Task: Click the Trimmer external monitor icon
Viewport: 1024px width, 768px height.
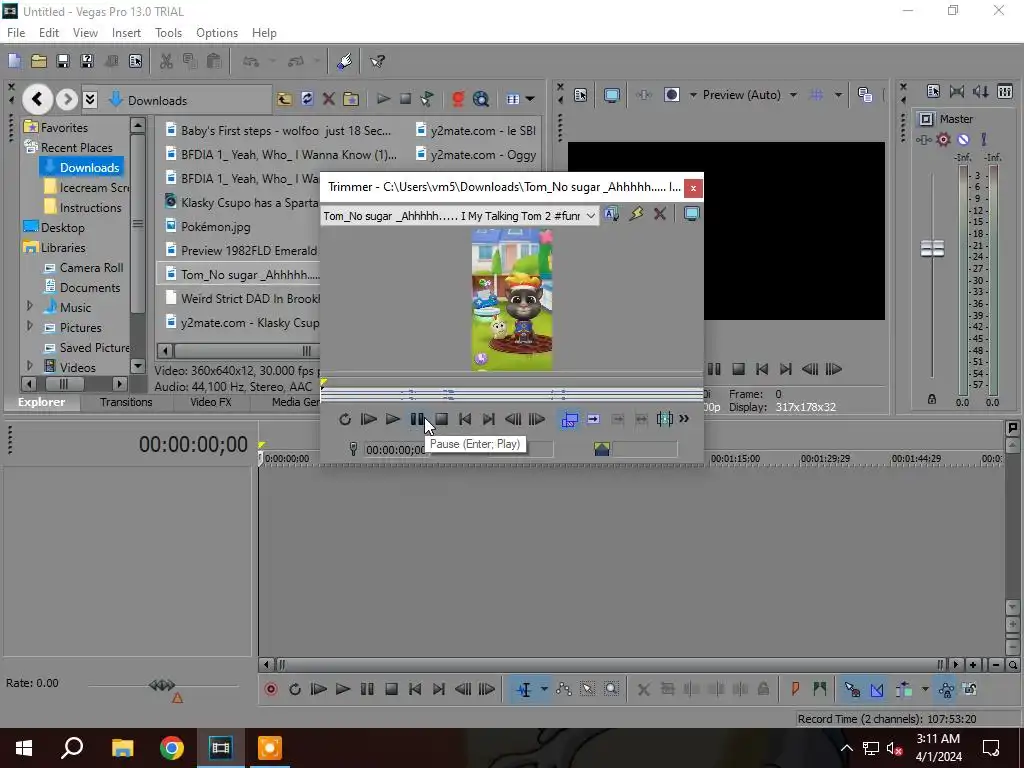Action: (x=692, y=214)
